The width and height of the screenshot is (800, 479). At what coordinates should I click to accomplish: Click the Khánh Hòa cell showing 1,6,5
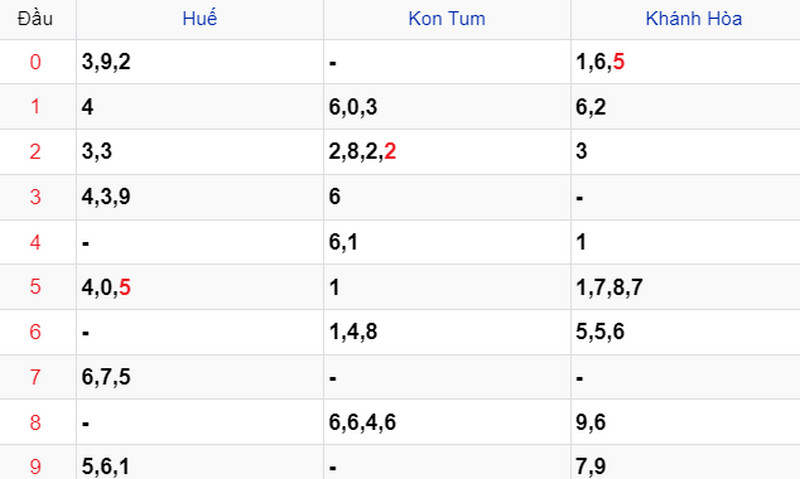(x=685, y=62)
